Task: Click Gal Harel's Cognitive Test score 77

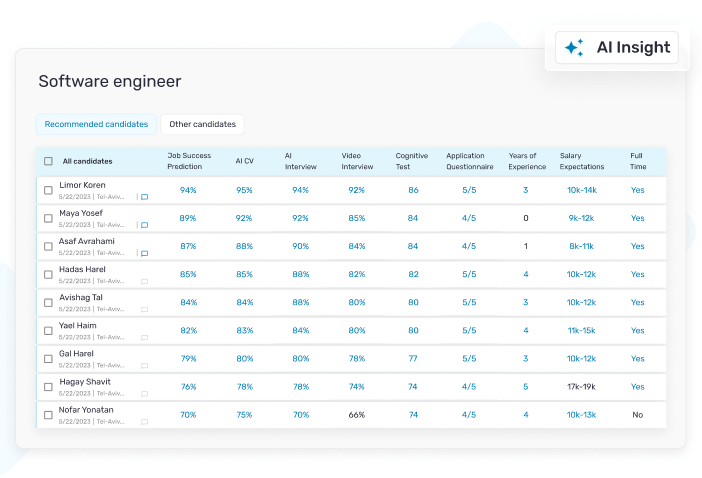Action: pos(413,358)
